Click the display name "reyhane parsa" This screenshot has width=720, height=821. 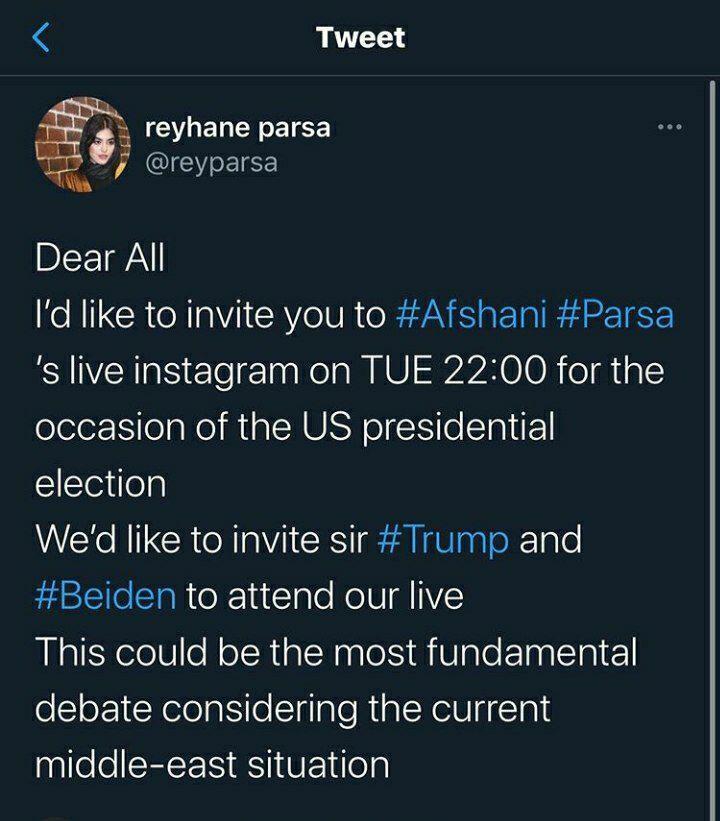[237, 128]
